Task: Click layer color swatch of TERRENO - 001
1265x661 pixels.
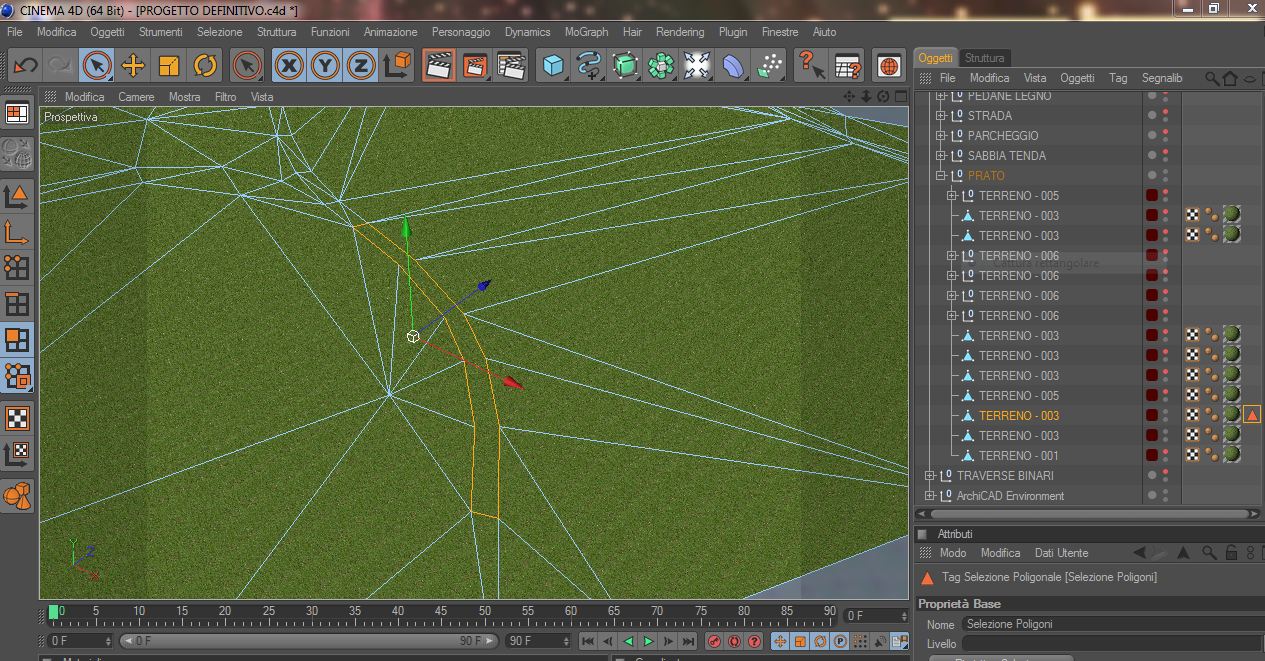Action: pyautogui.click(x=1152, y=456)
